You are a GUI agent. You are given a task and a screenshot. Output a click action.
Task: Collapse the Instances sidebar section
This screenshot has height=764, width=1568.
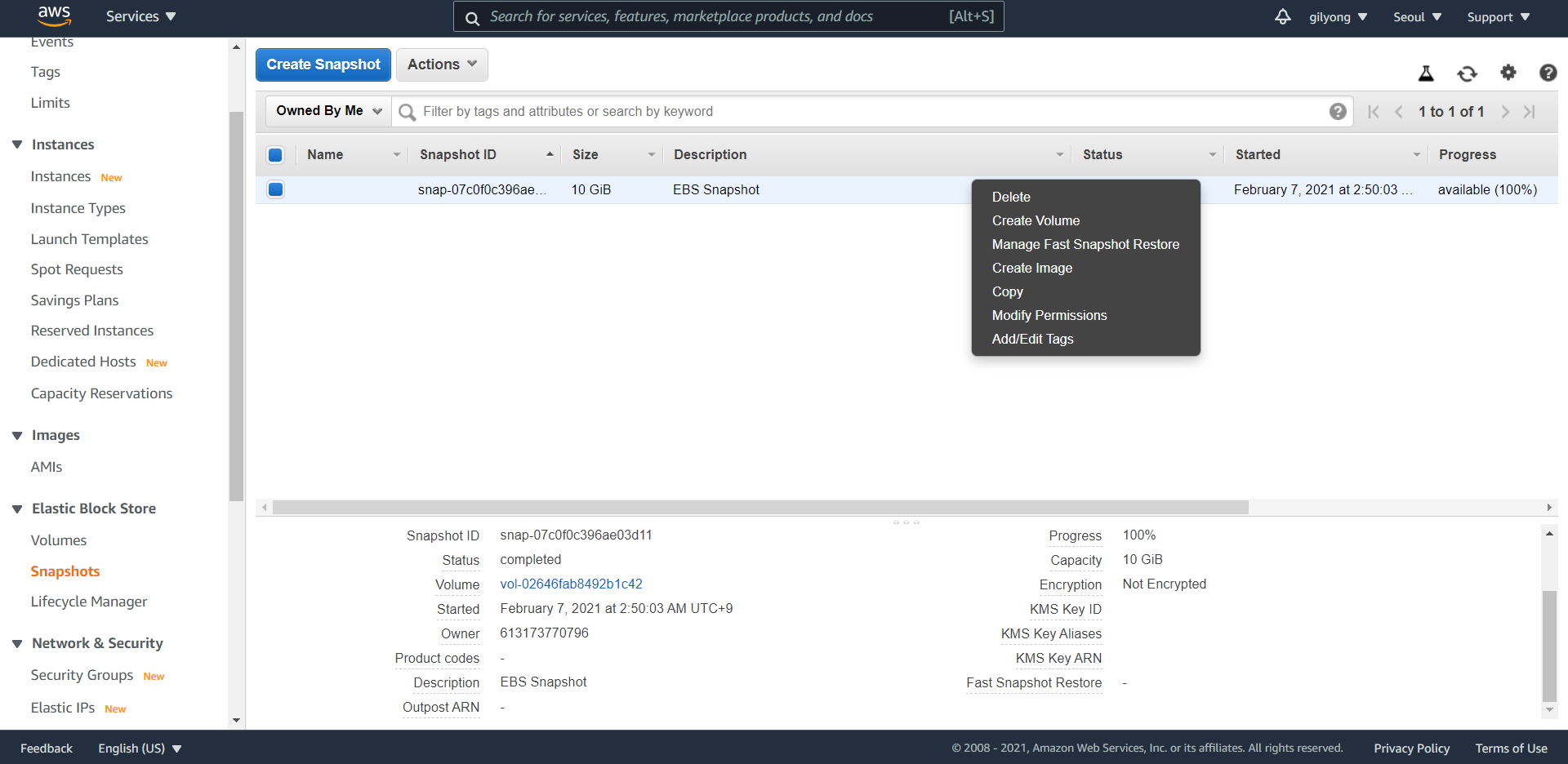tap(17, 144)
